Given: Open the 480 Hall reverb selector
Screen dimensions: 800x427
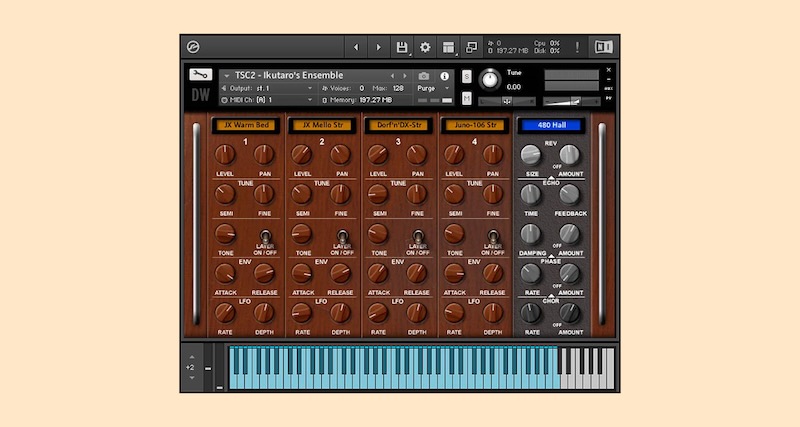Looking at the screenshot, I should click(x=552, y=125).
